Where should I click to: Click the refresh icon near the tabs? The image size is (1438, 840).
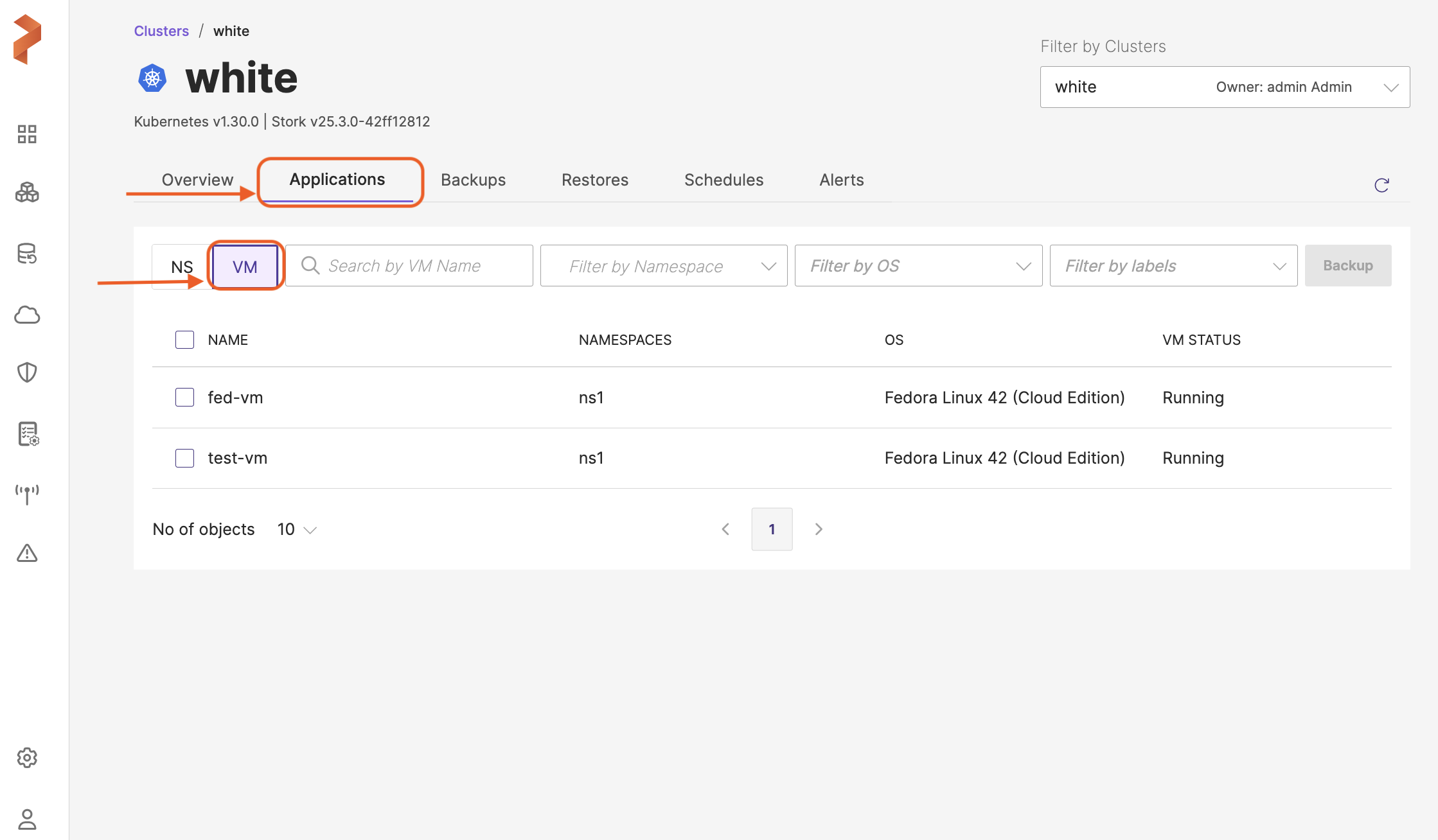(1381, 186)
